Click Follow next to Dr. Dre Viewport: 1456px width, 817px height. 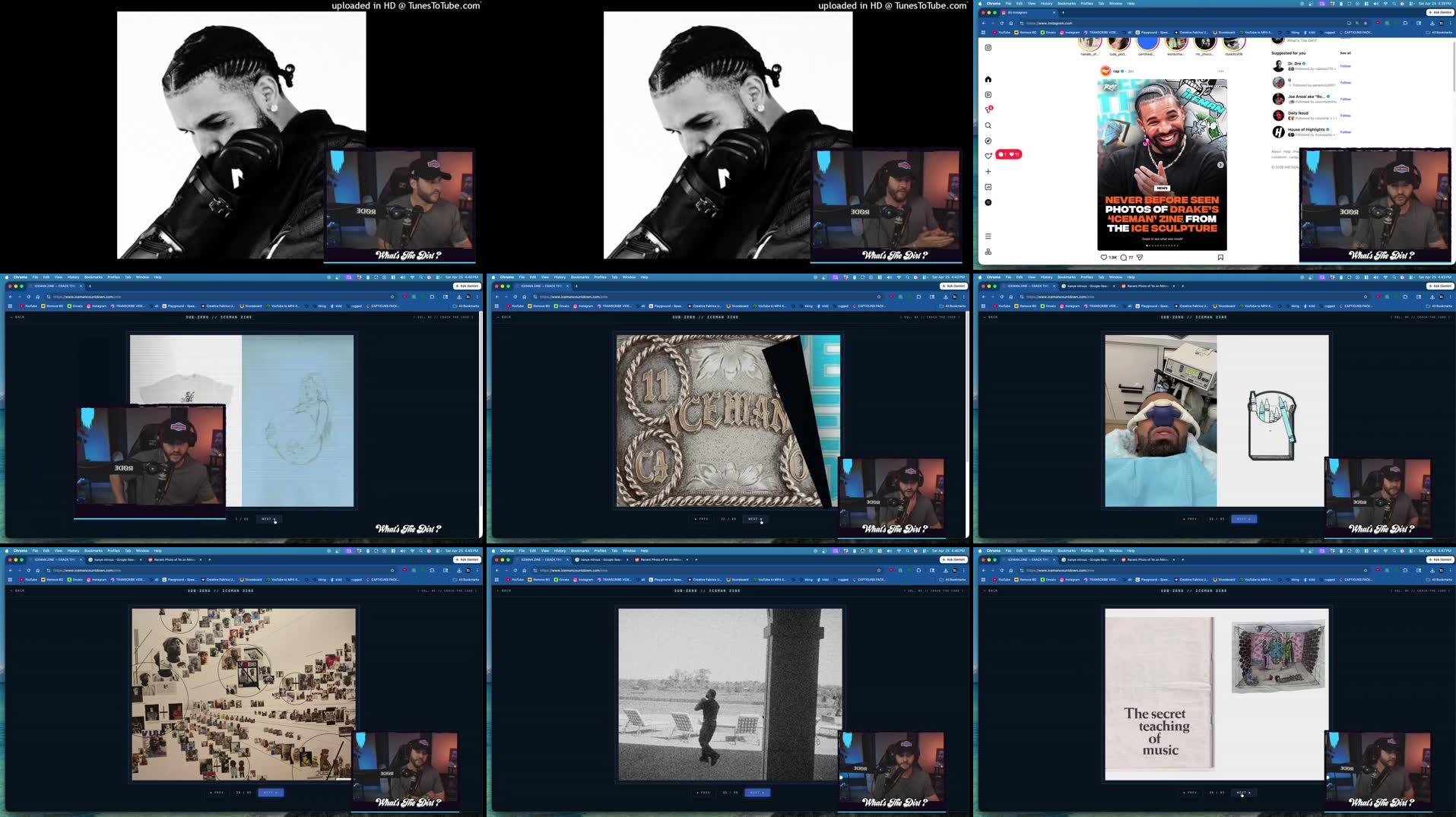pyautogui.click(x=1345, y=66)
